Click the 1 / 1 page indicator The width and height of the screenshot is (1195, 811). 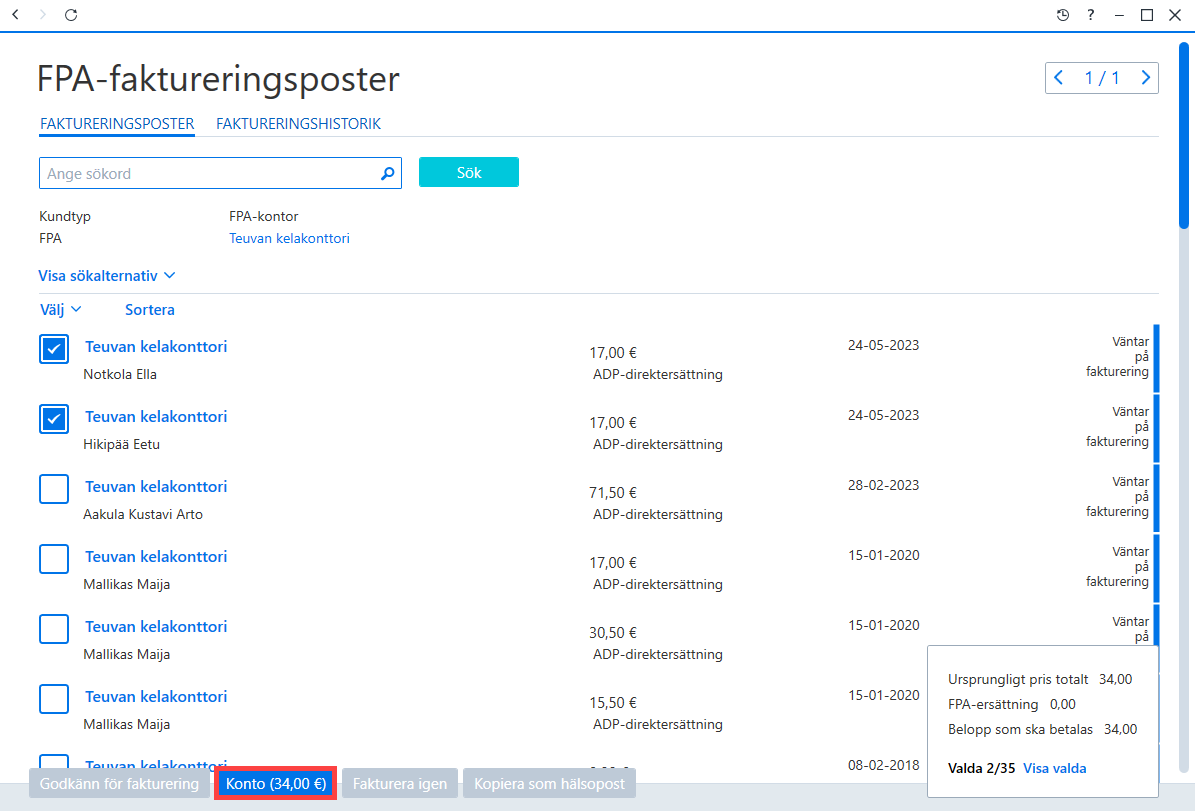click(1102, 78)
